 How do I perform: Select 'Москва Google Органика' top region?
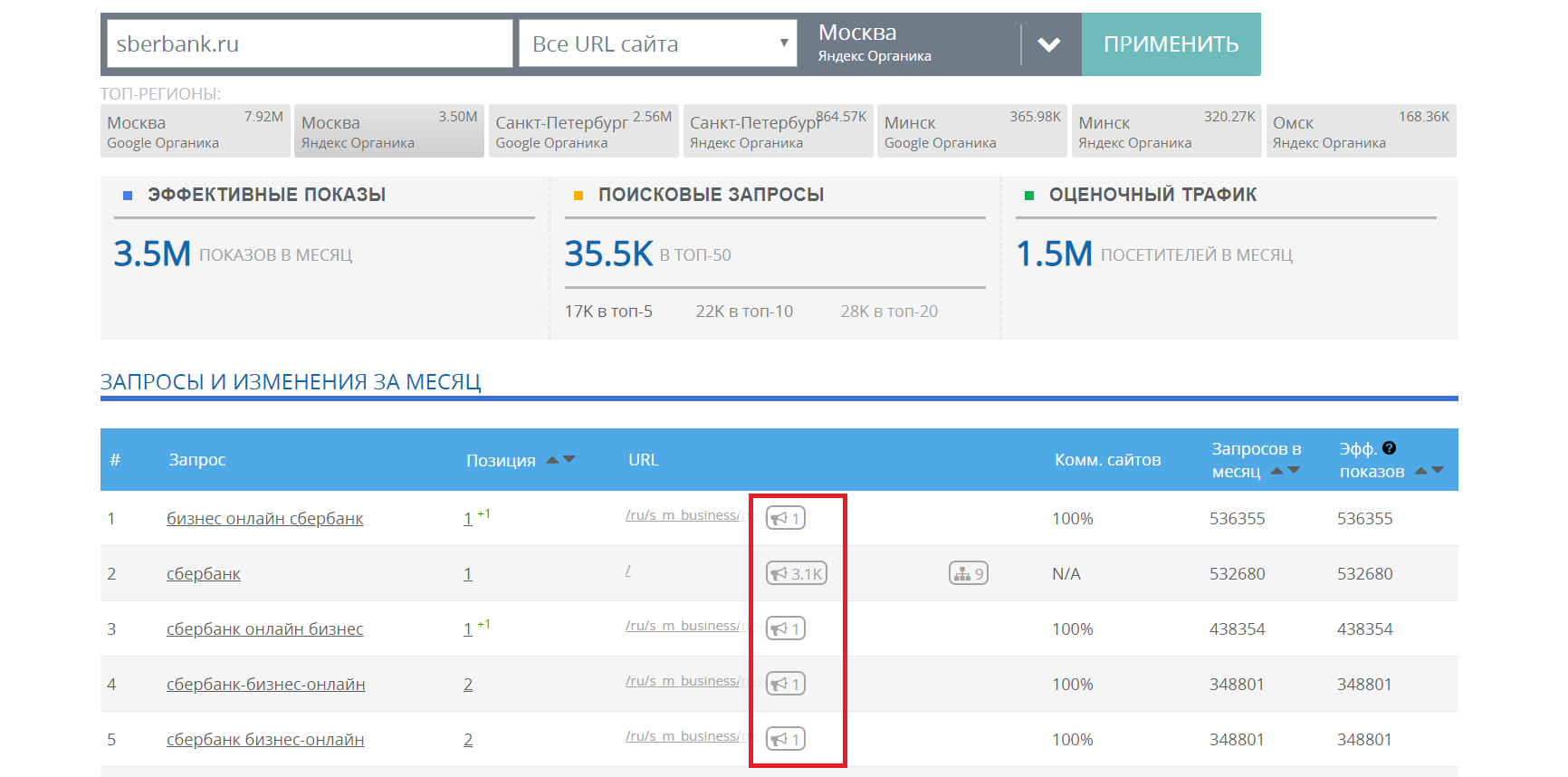[195, 131]
